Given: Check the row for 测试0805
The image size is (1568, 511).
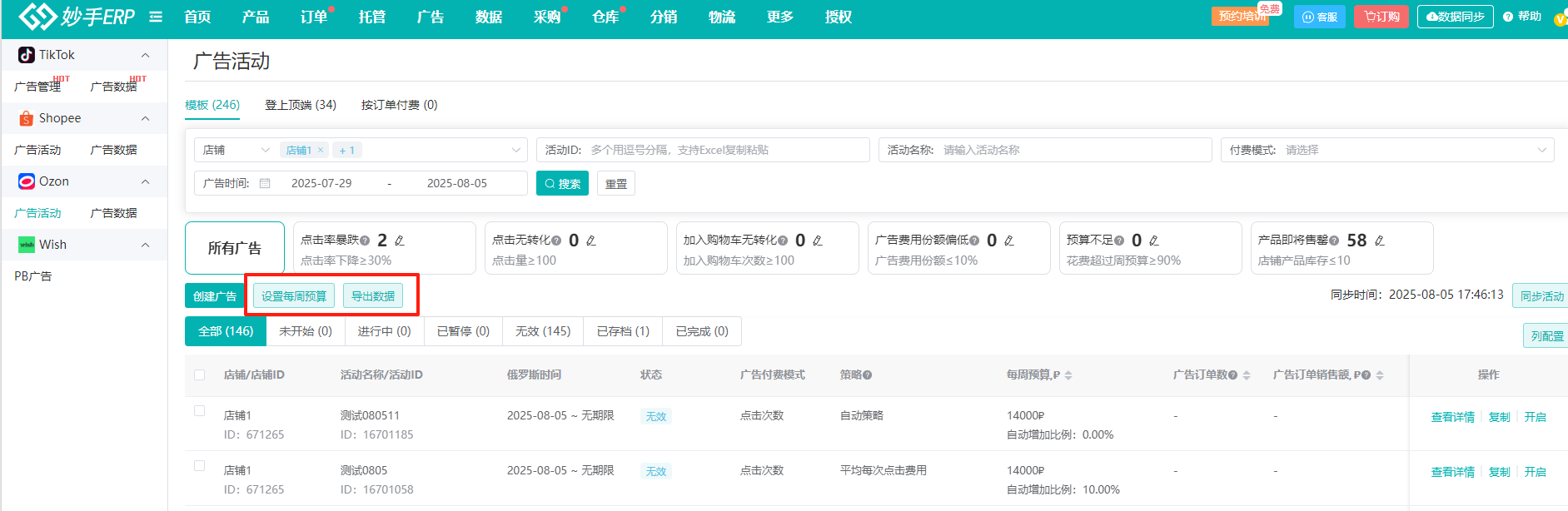Looking at the screenshot, I should click(x=200, y=466).
